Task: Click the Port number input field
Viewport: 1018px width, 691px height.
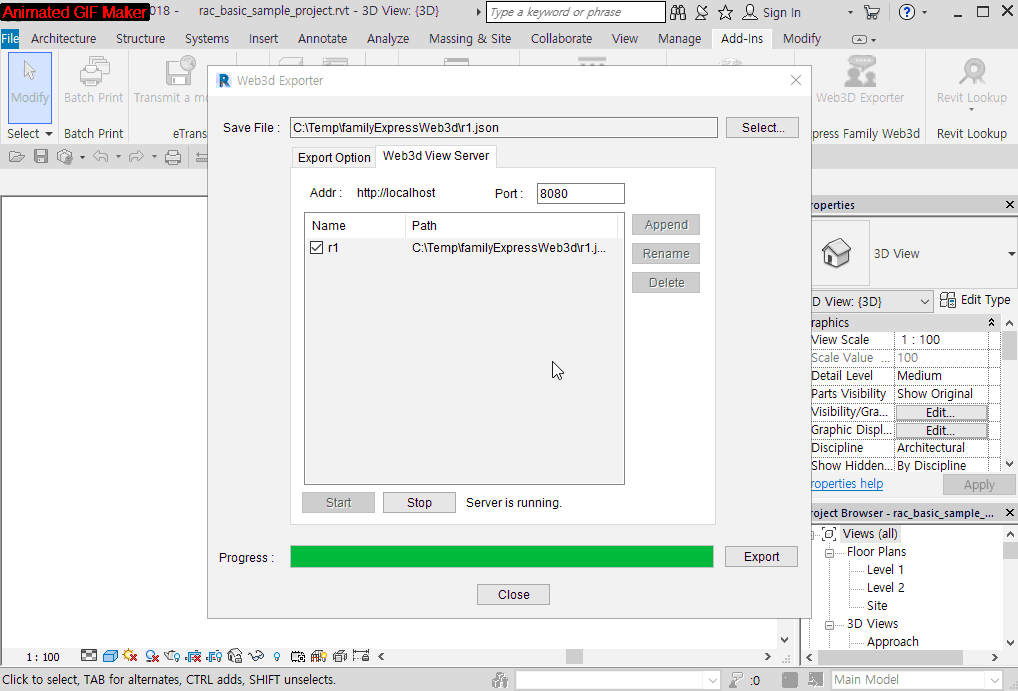Action: 580,194
